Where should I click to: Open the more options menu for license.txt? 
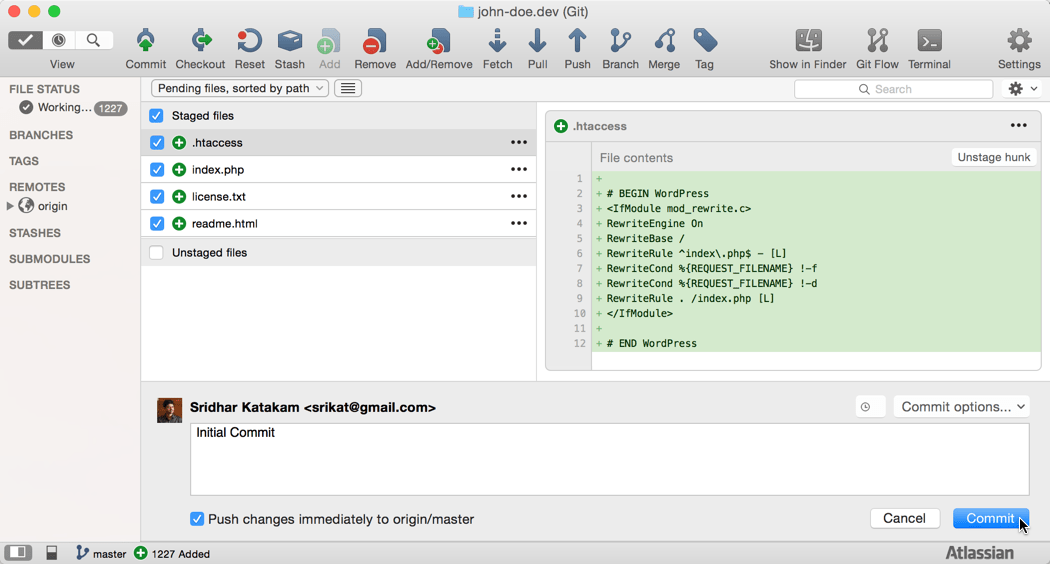[519, 197]
